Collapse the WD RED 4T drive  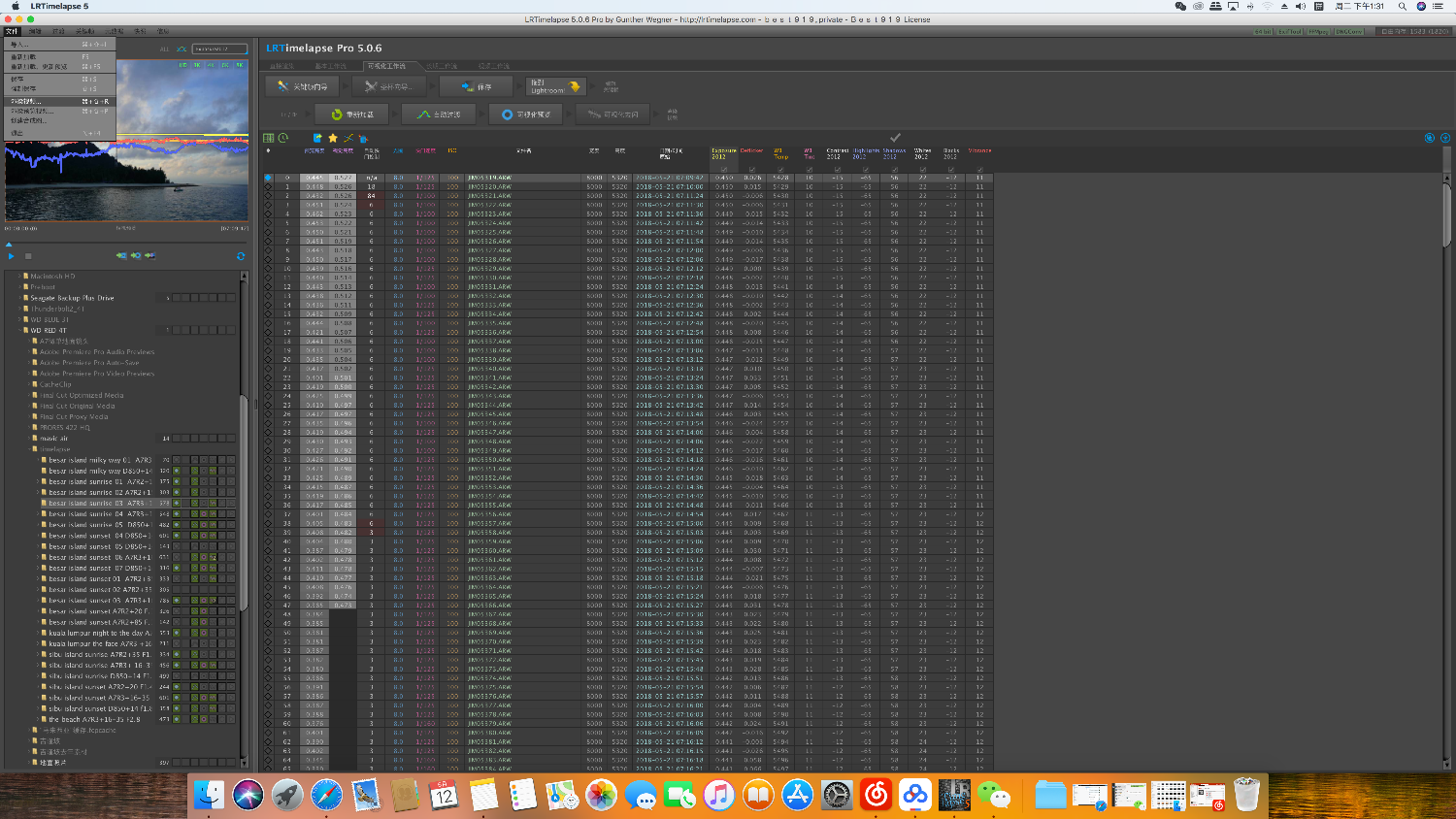(19, 330)
